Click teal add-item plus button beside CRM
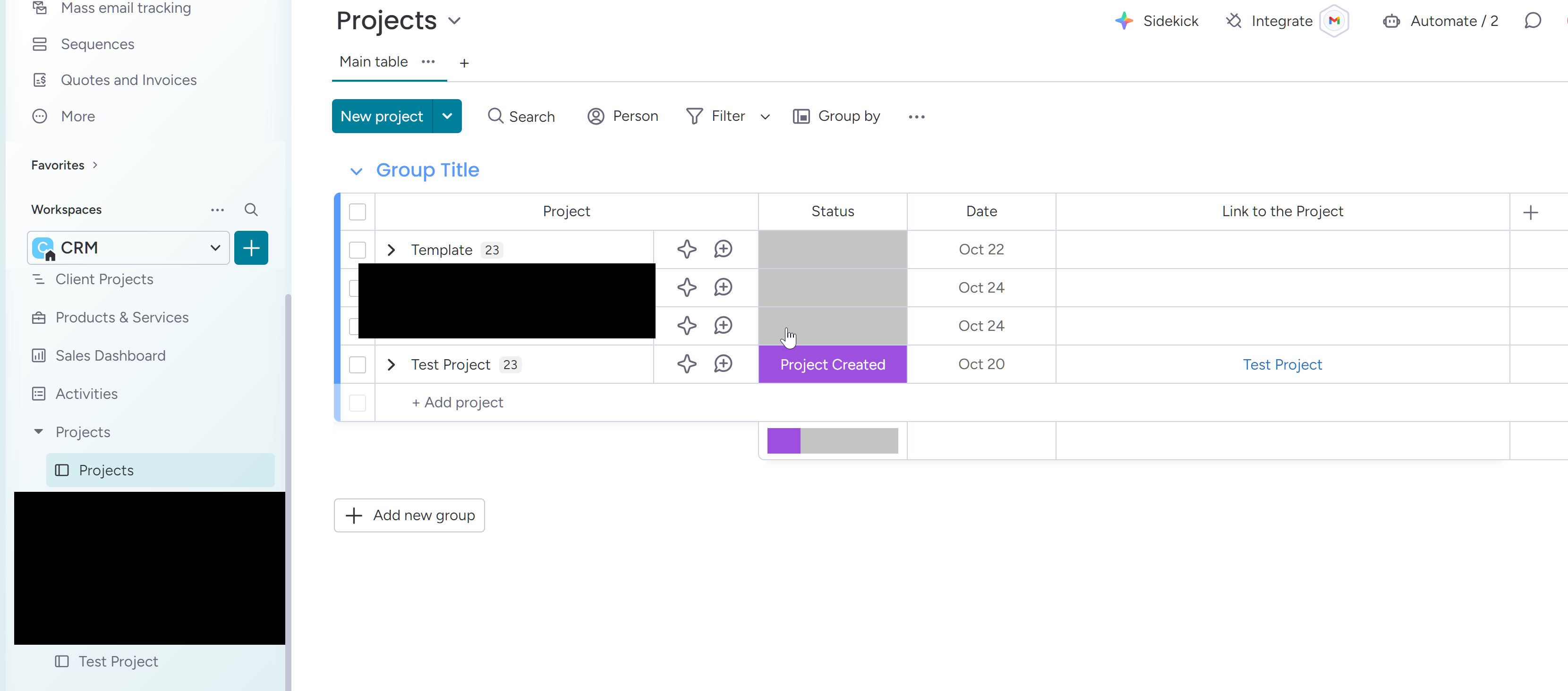Screen dimensions: 1568x691 coord(251,248)
